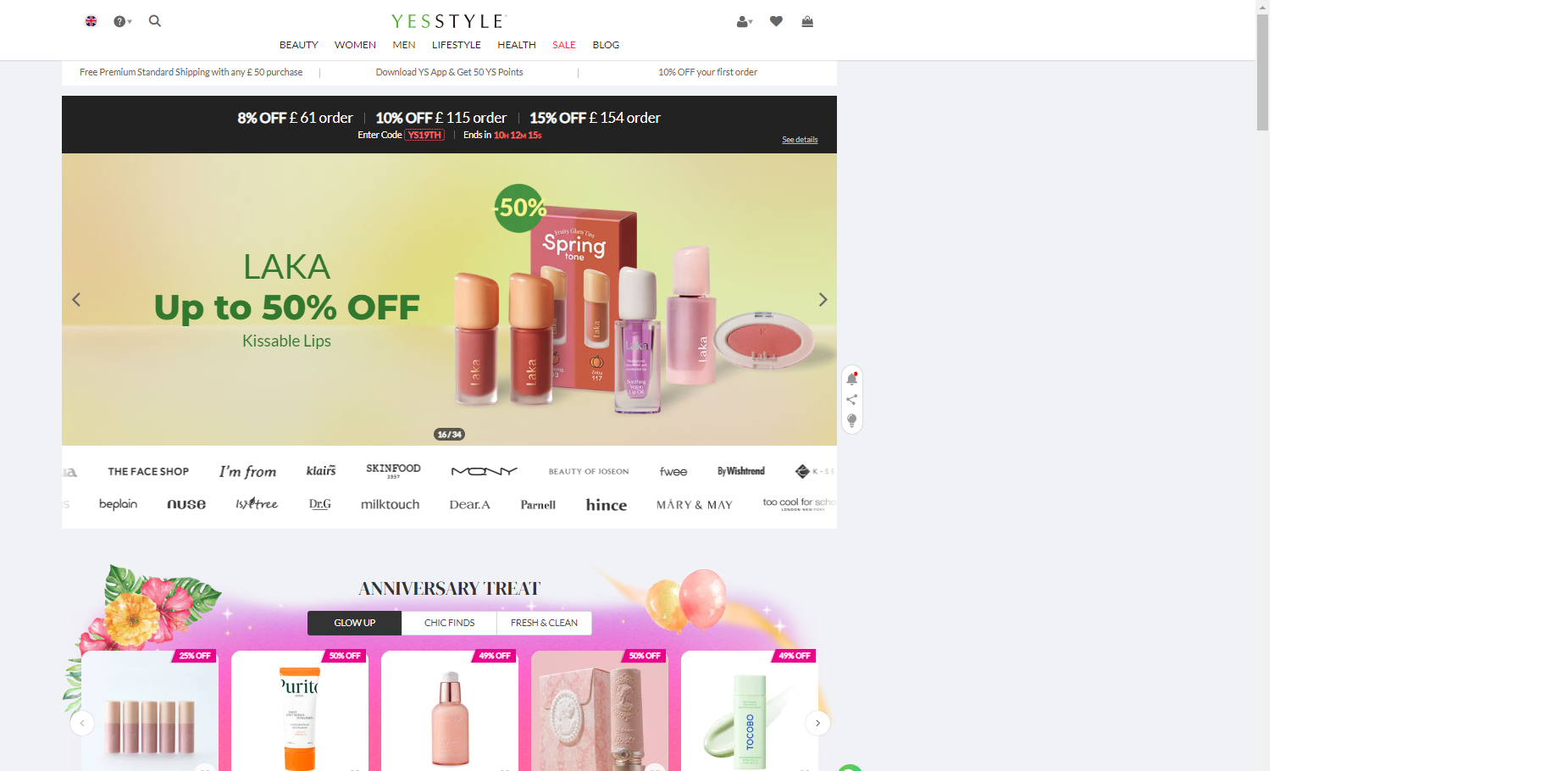Open the wishlist heart icon
Viewport: 1568px width, 771px height.
(776, 21)
